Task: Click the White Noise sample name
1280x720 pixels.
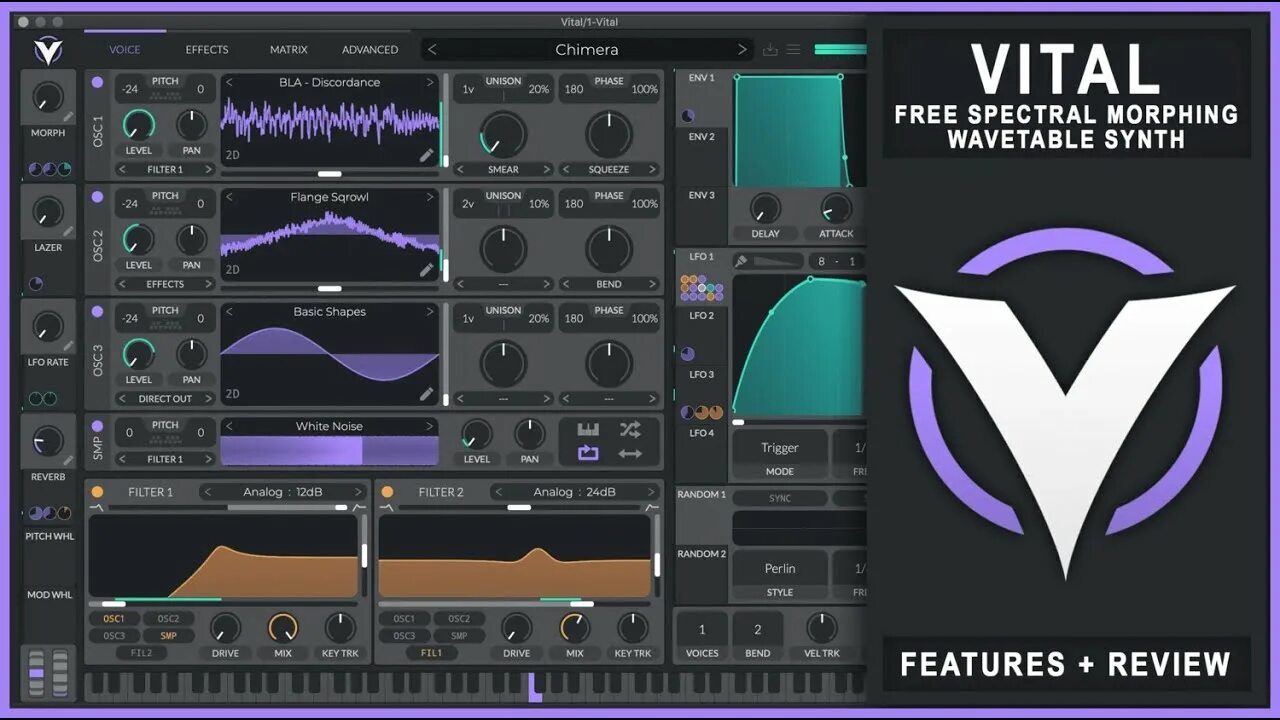Action: point(330,426)
